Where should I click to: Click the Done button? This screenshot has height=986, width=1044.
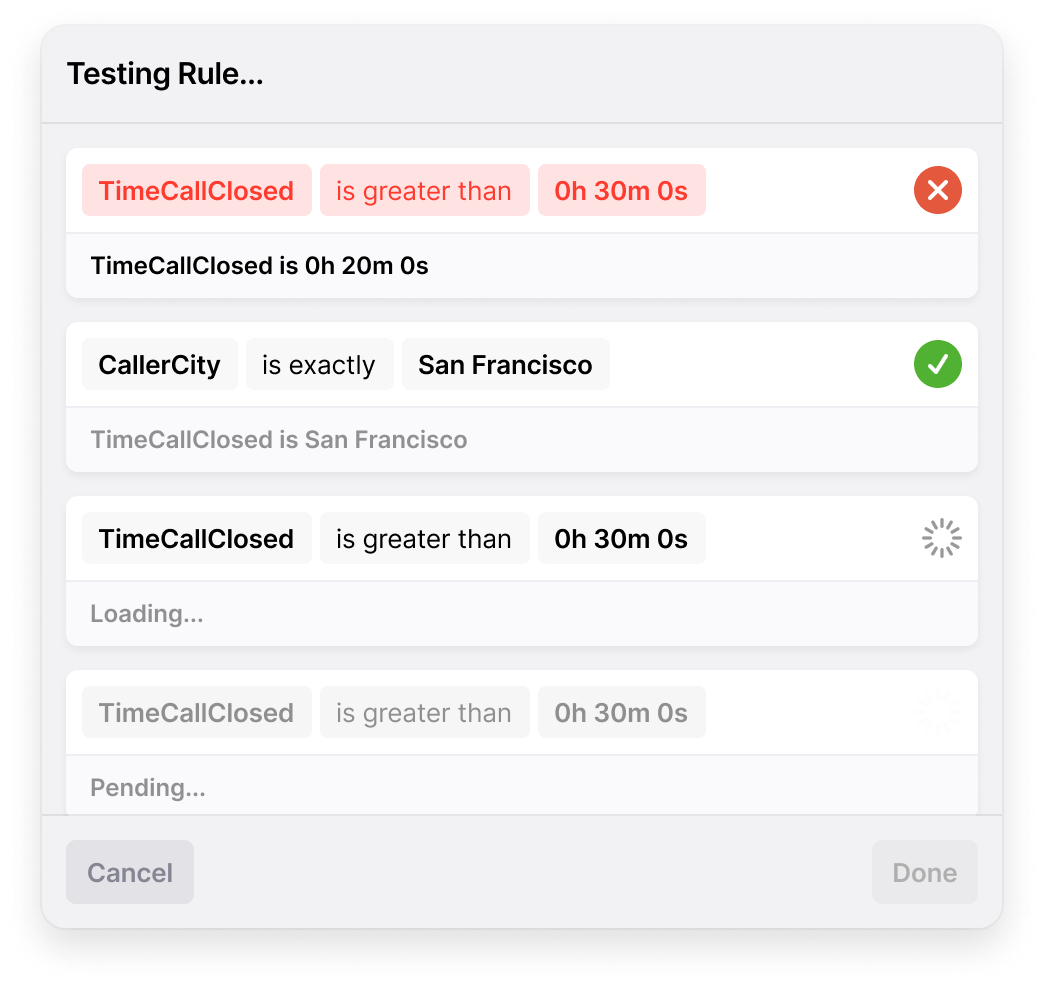[925, 872]
